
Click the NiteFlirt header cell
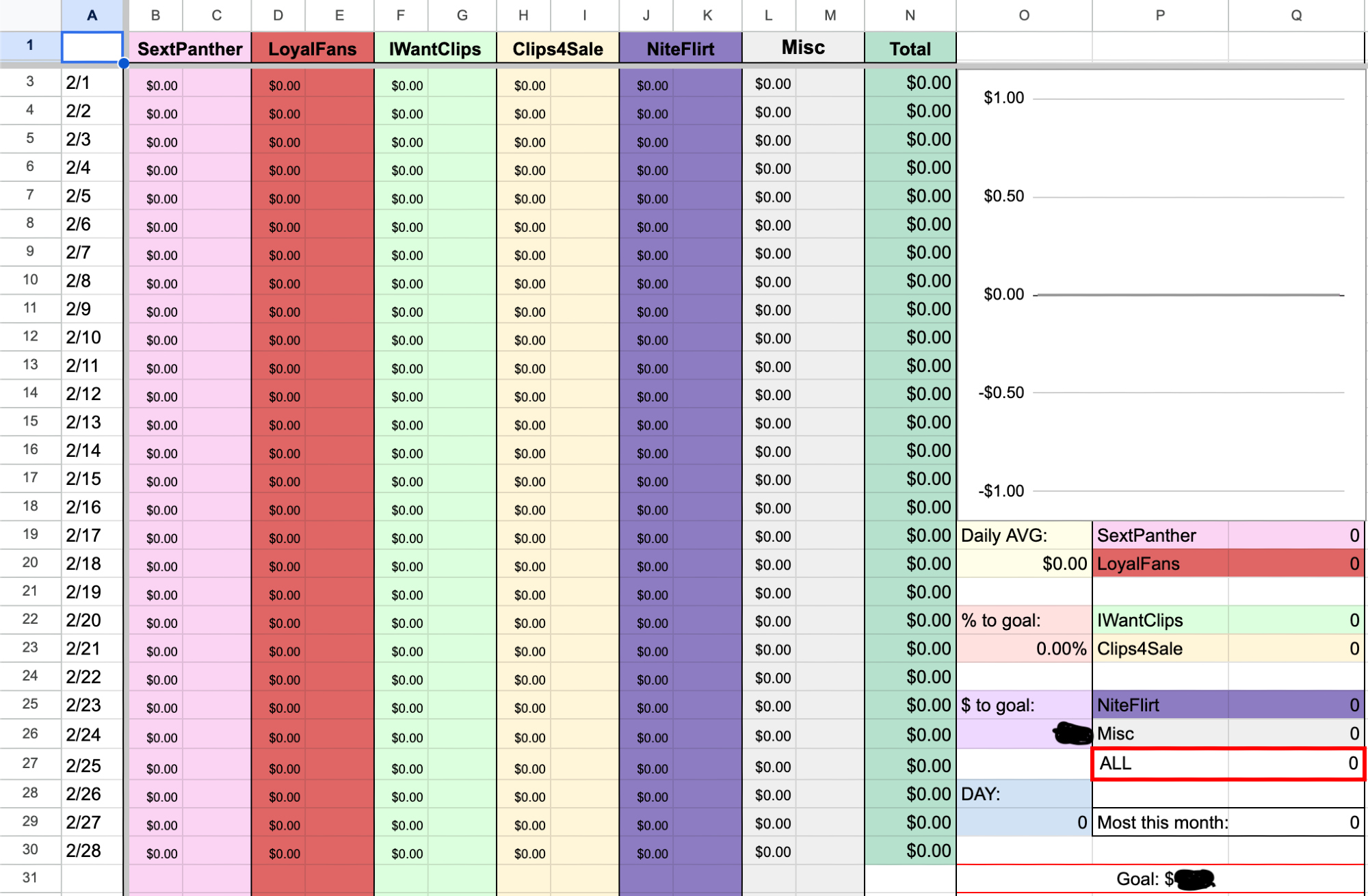coord(680,49)
